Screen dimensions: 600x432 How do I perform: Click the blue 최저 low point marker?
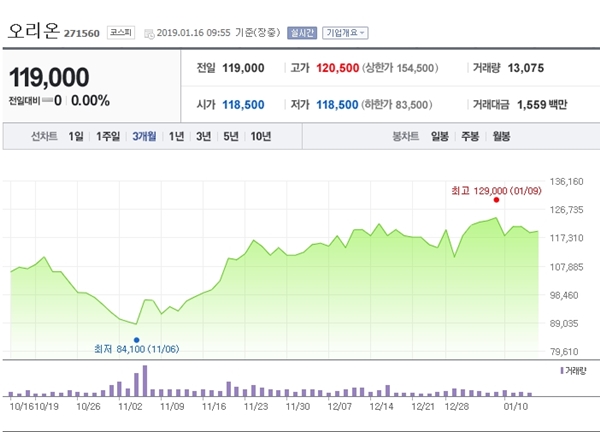(x=137, y=340)
